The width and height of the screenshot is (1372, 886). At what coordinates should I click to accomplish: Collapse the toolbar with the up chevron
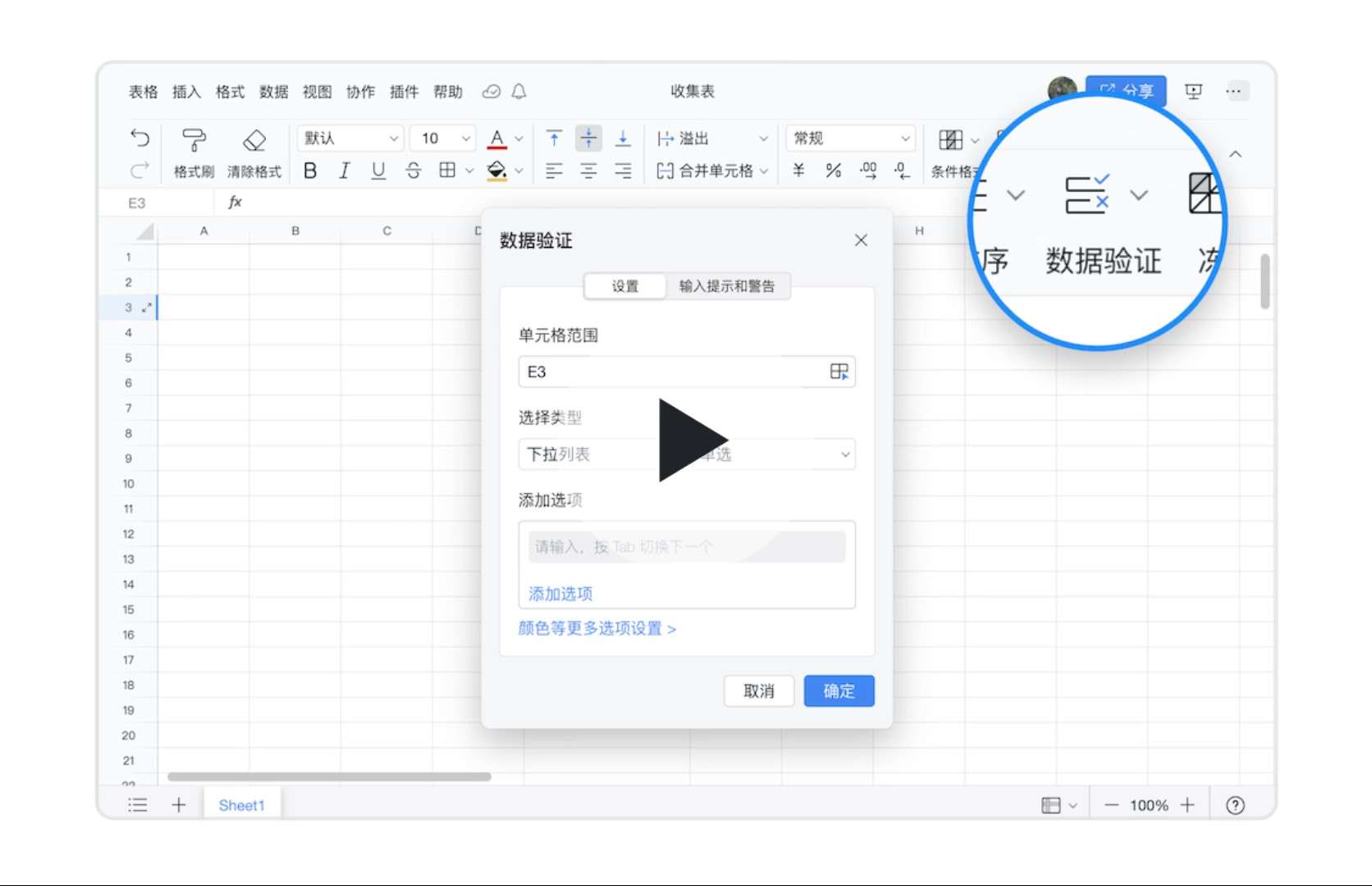pos(1235,154)
